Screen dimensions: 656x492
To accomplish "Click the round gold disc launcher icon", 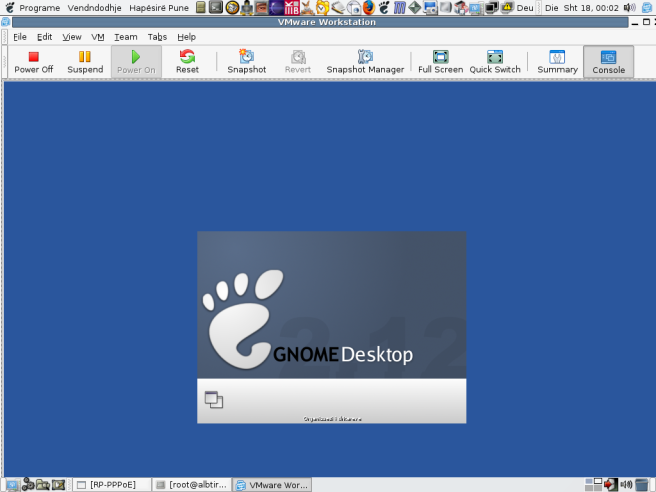I will coord(232,8).
